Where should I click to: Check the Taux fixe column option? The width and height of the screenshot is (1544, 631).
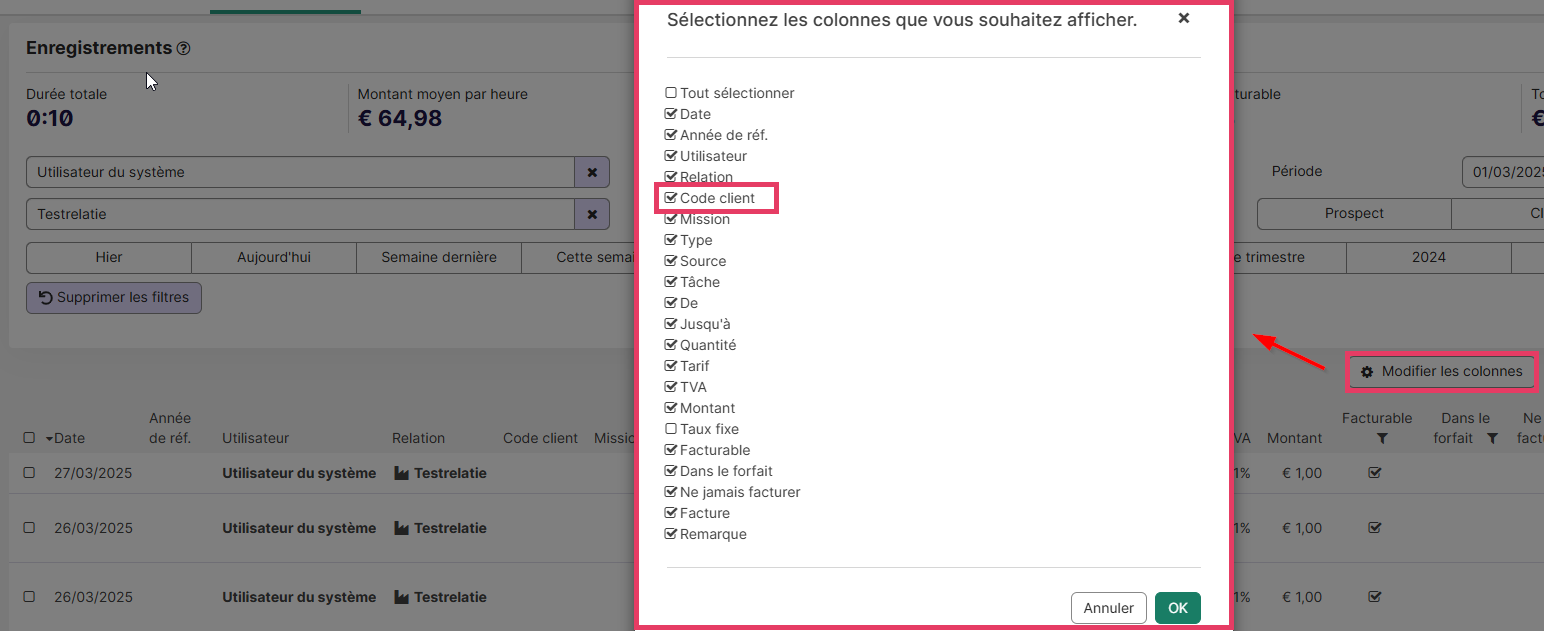671,429
